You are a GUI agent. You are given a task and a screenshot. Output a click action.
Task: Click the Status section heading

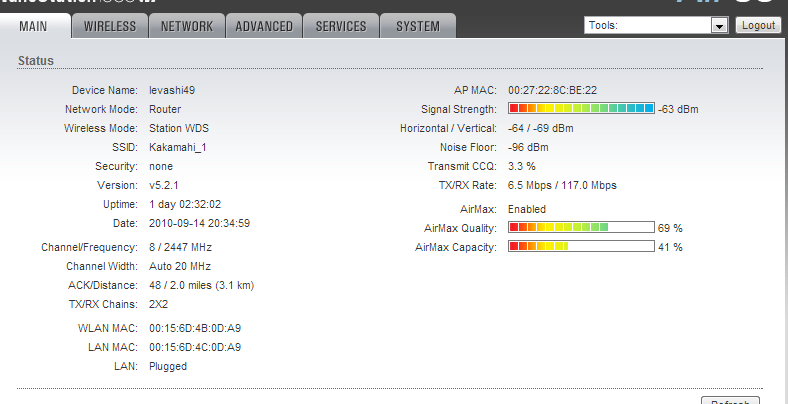pos(36,62)
